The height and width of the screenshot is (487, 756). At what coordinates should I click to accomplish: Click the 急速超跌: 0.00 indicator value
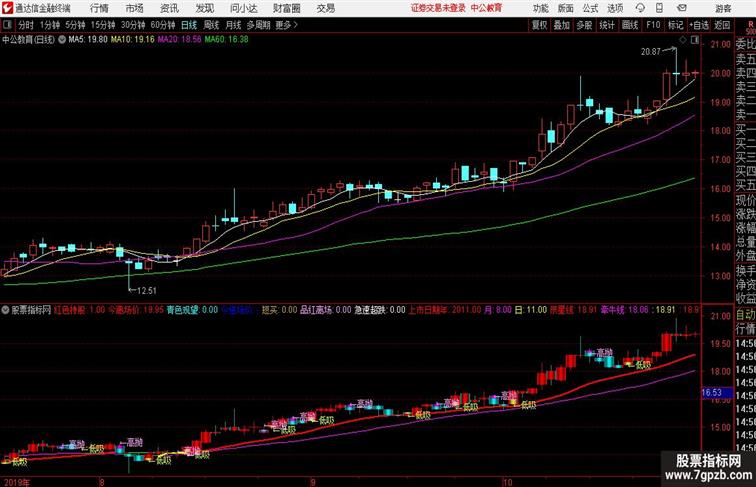pyautogui.click(x=379, y=310)
